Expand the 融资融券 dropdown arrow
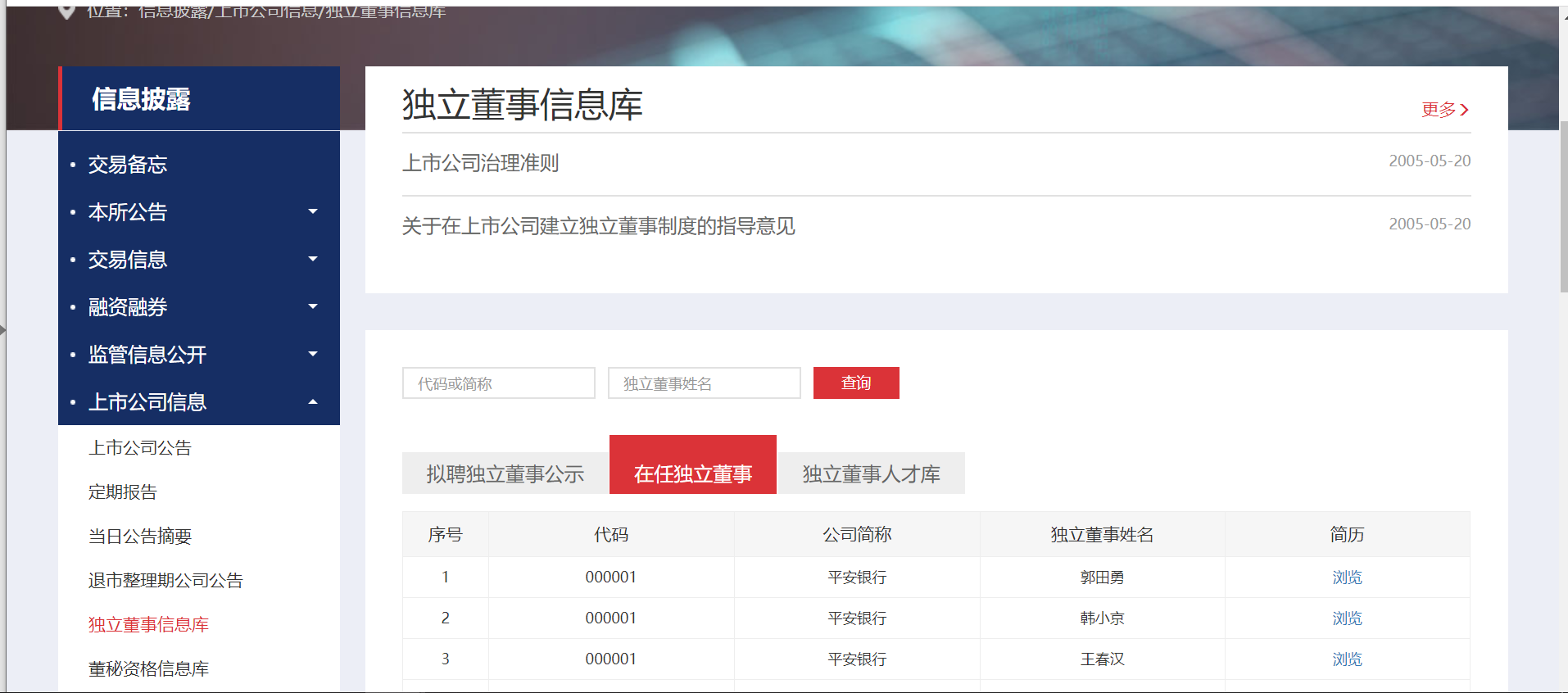Screen dimensions: 1568x693 (x=313, y=306)
